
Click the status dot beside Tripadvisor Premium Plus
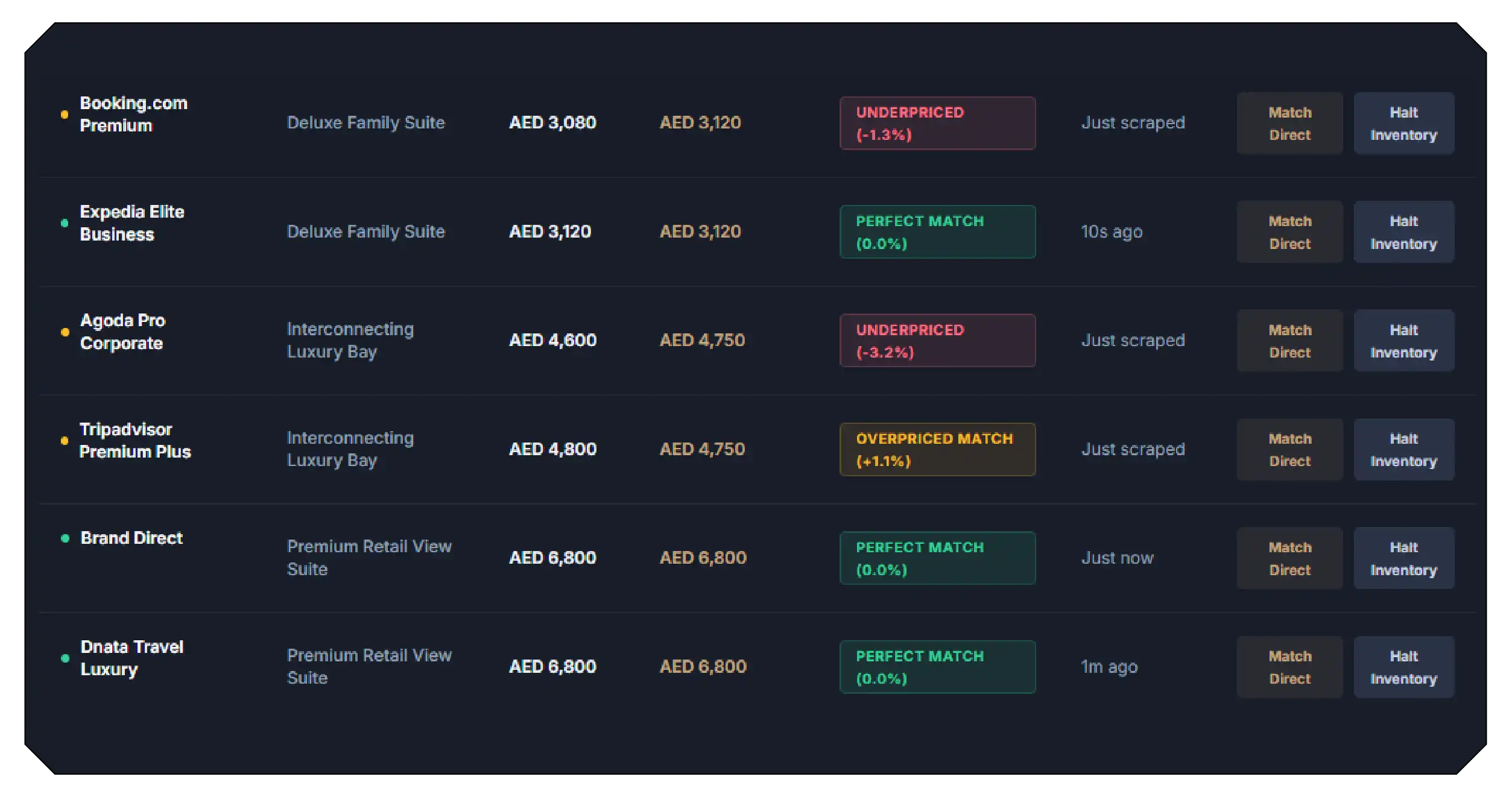[x=65, y=441]
